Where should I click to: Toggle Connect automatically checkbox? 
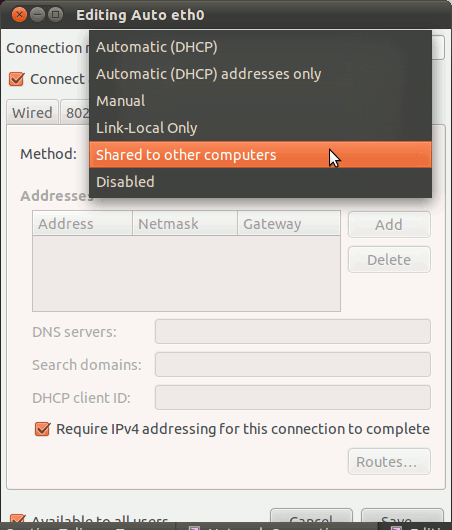pos(16,79)
